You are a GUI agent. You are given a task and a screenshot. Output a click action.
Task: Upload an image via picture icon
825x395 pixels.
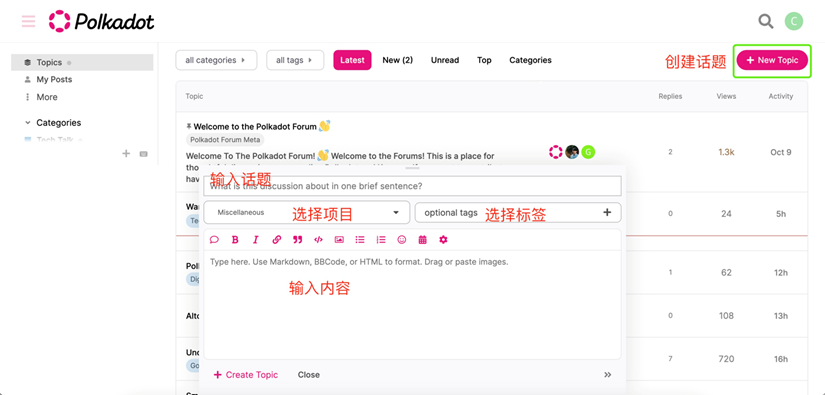[339, 240]
